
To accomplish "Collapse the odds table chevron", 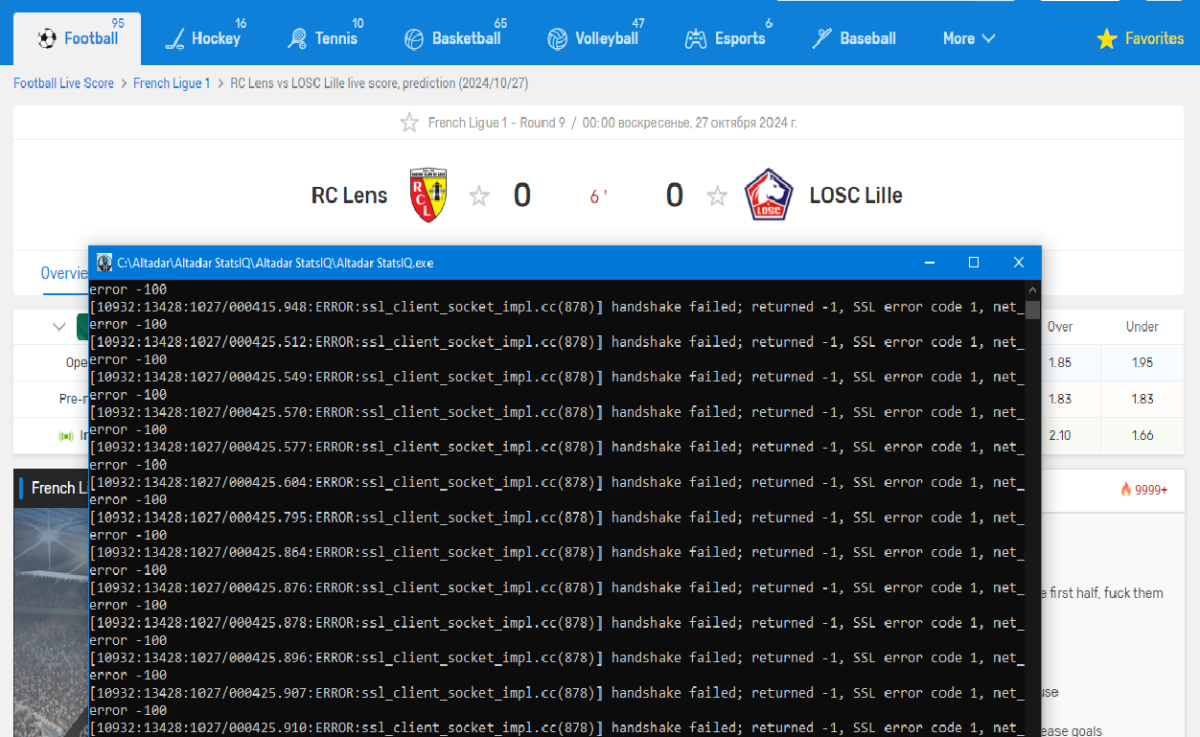I will [x=59, y=327].
